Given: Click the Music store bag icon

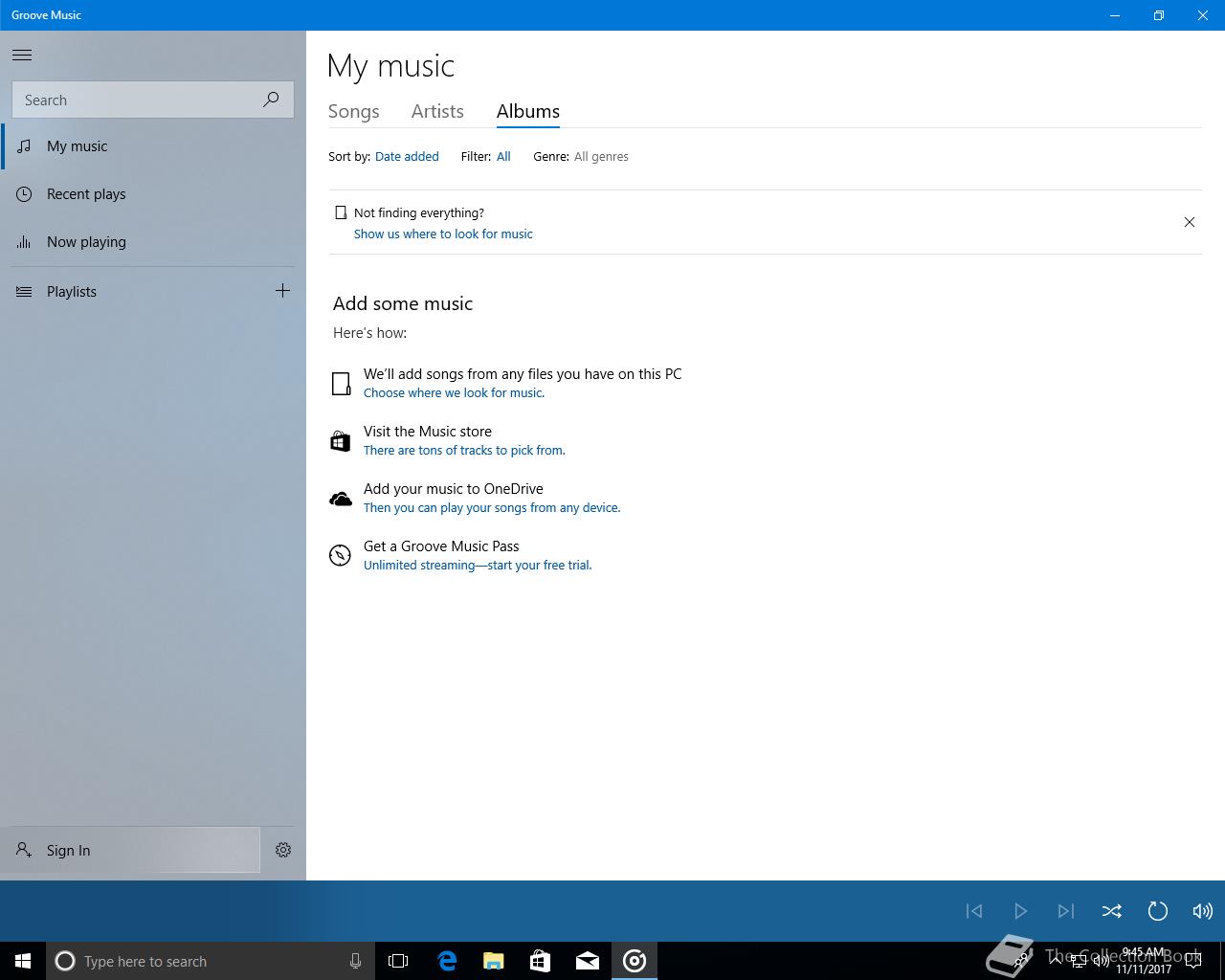Looking at the screenshot, I should tap(340, 441).
